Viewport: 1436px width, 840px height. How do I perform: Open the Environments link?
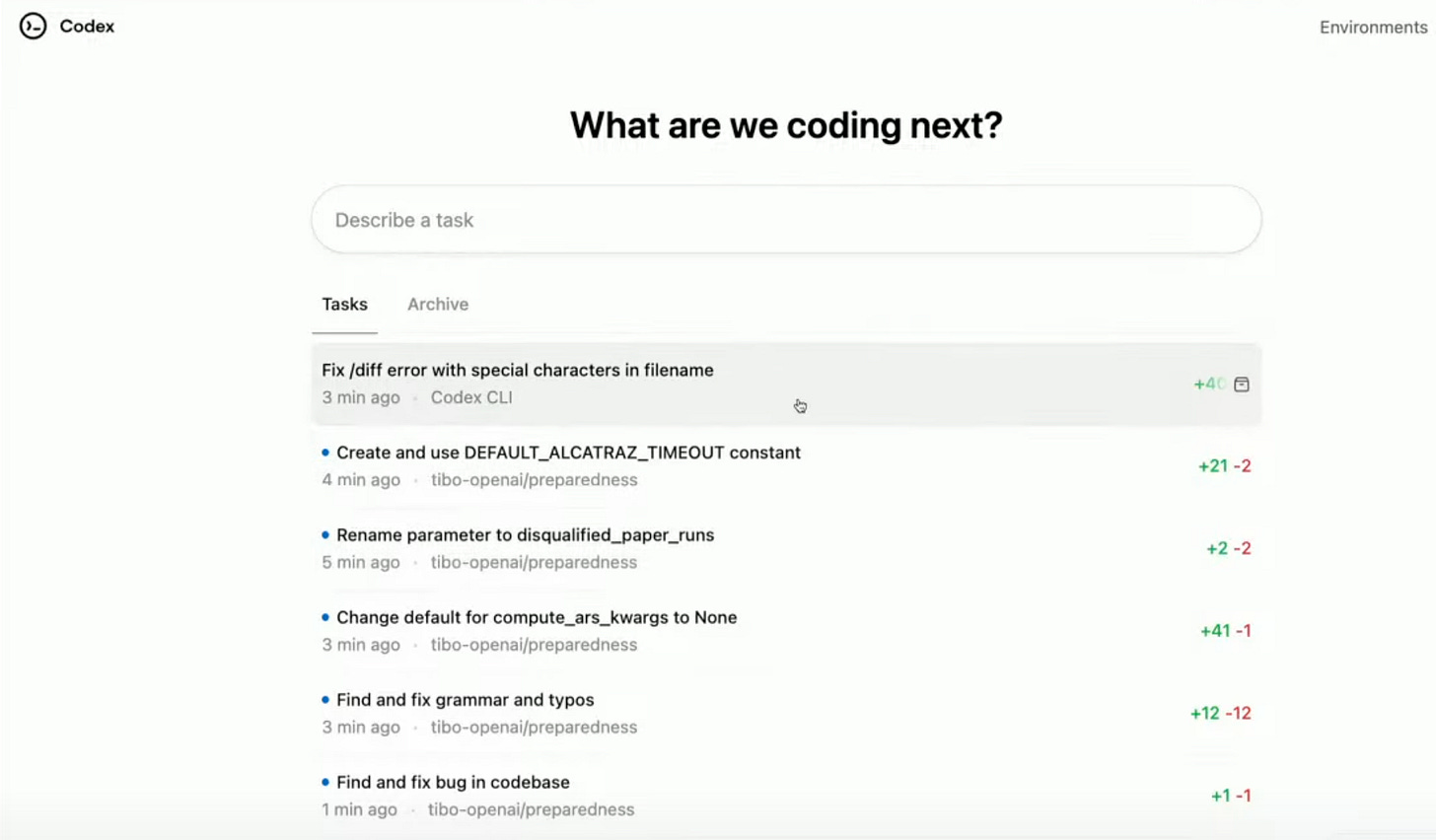click(x=1373, y=28)
